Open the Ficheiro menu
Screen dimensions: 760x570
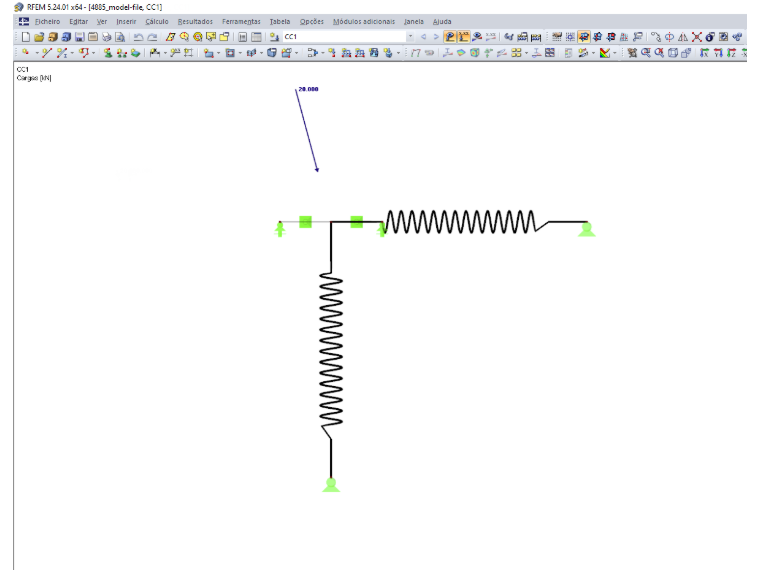click(x=48, y=22)
